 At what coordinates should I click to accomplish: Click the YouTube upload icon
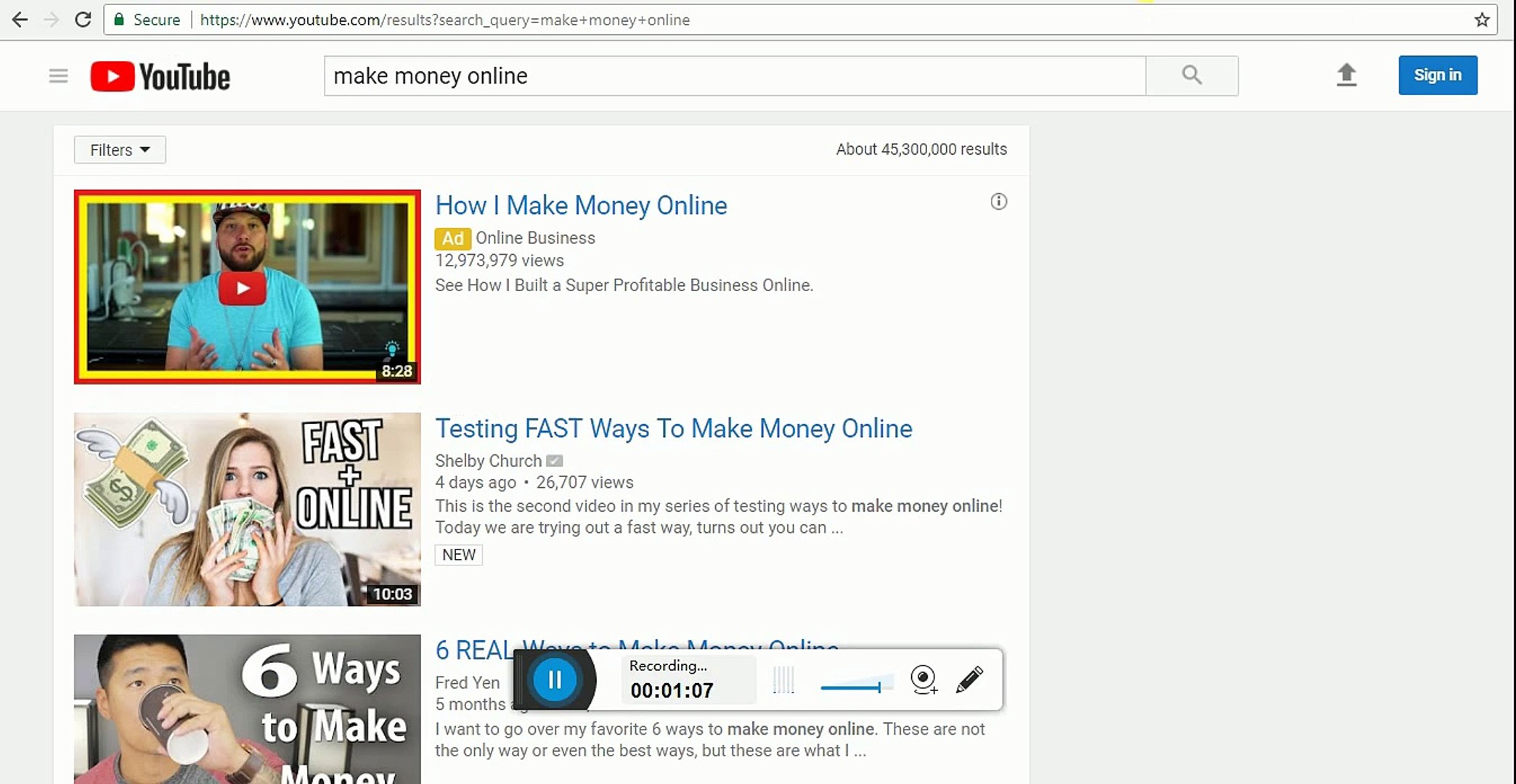(1346, 75)
